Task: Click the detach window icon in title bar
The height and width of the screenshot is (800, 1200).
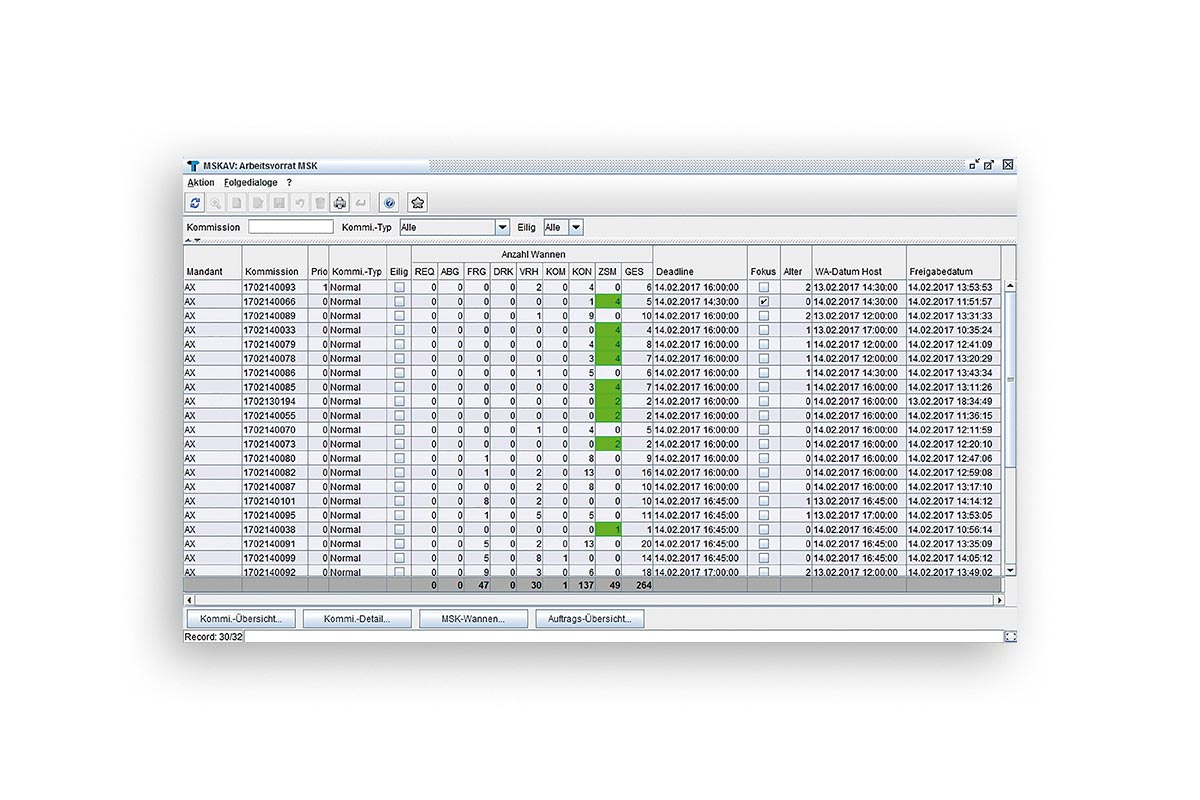Action: click(989, 165)
